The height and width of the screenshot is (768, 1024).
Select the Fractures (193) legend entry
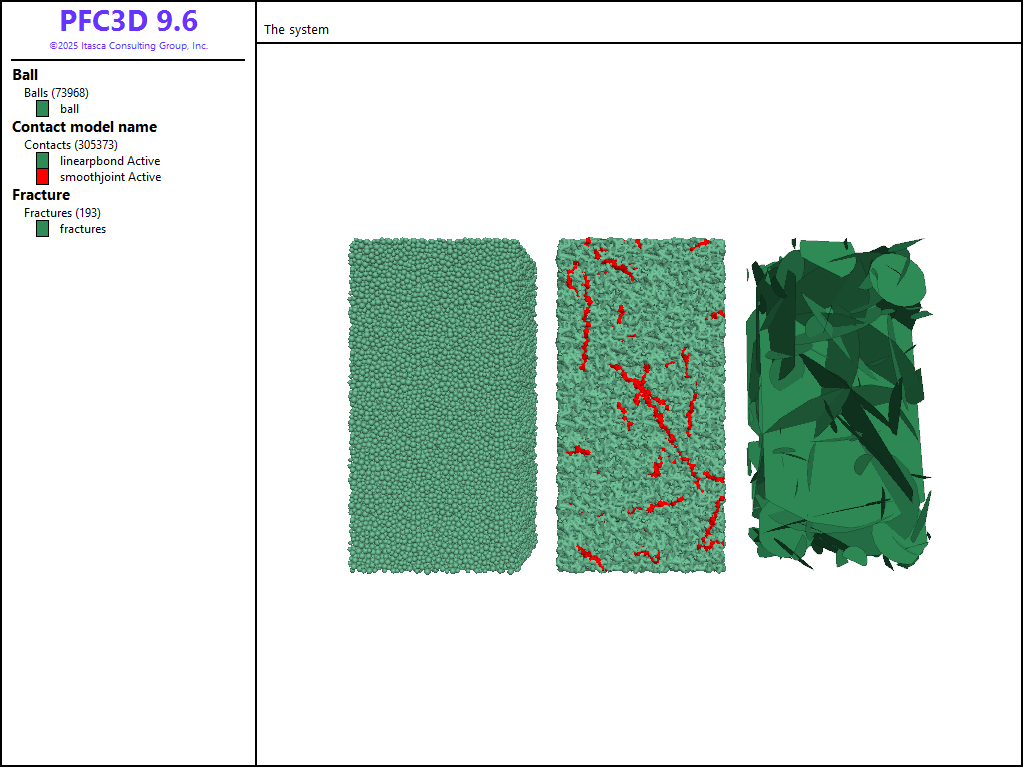(x=62, y=213)
